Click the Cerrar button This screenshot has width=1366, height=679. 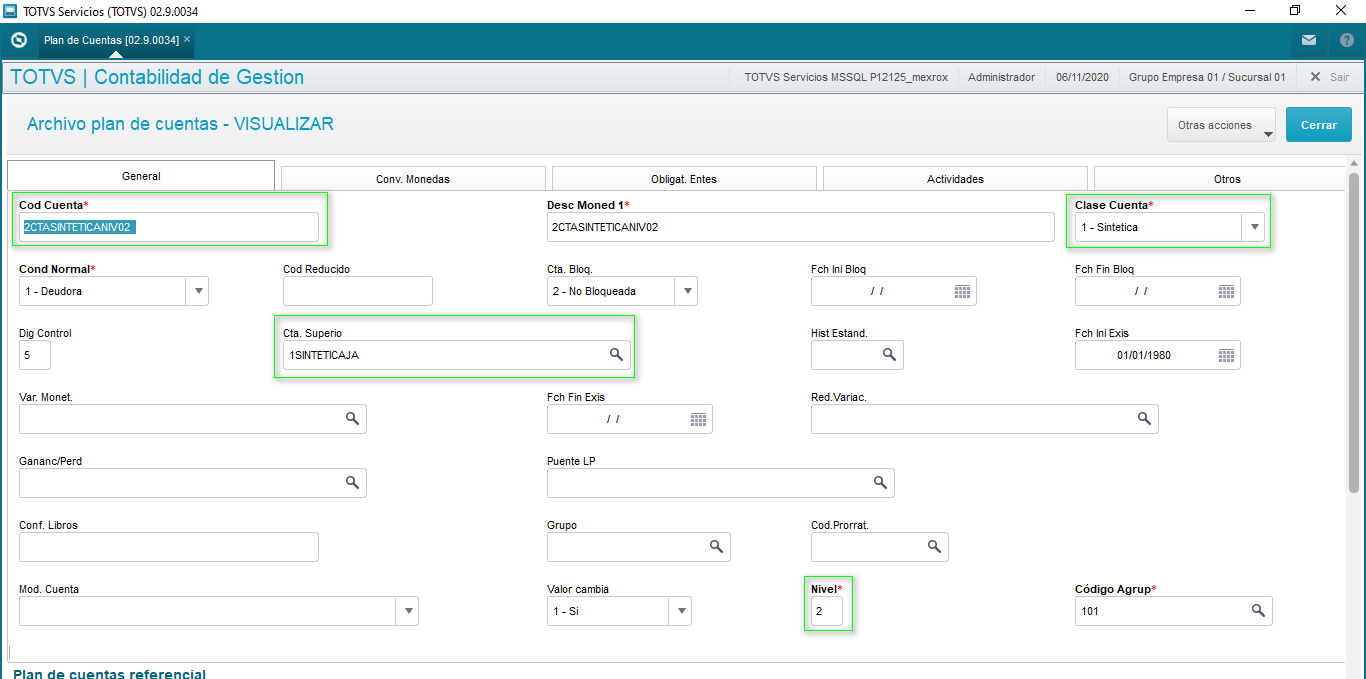coord(1319,125)
